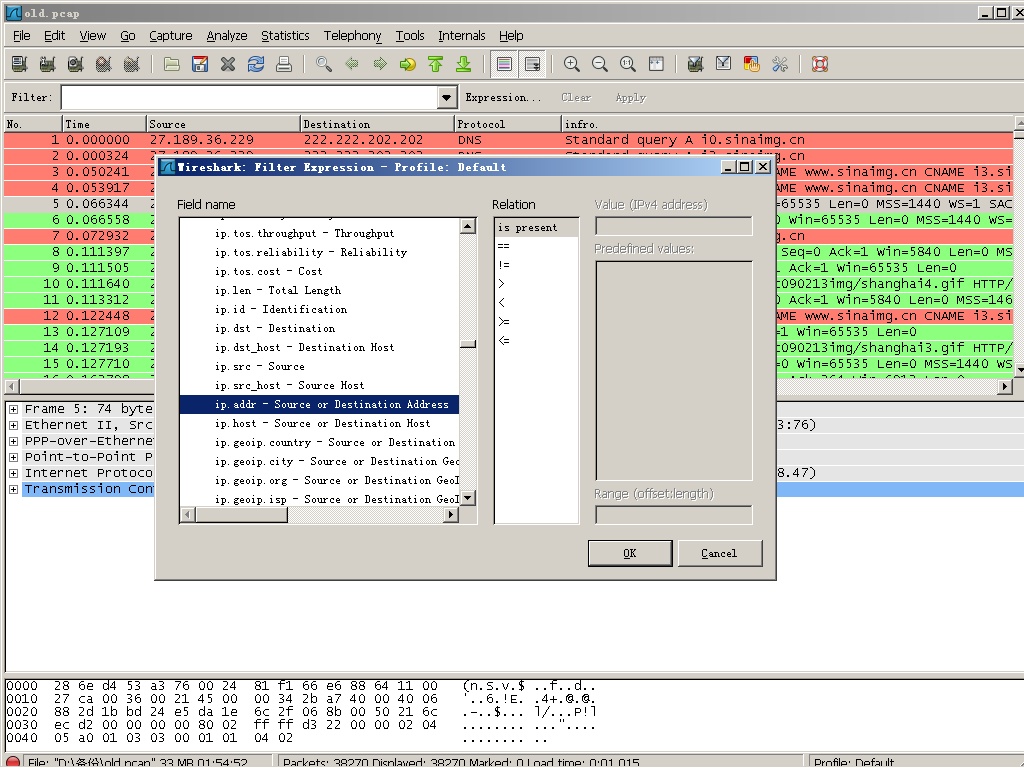Open the capture options icon

tap(47, 64)
